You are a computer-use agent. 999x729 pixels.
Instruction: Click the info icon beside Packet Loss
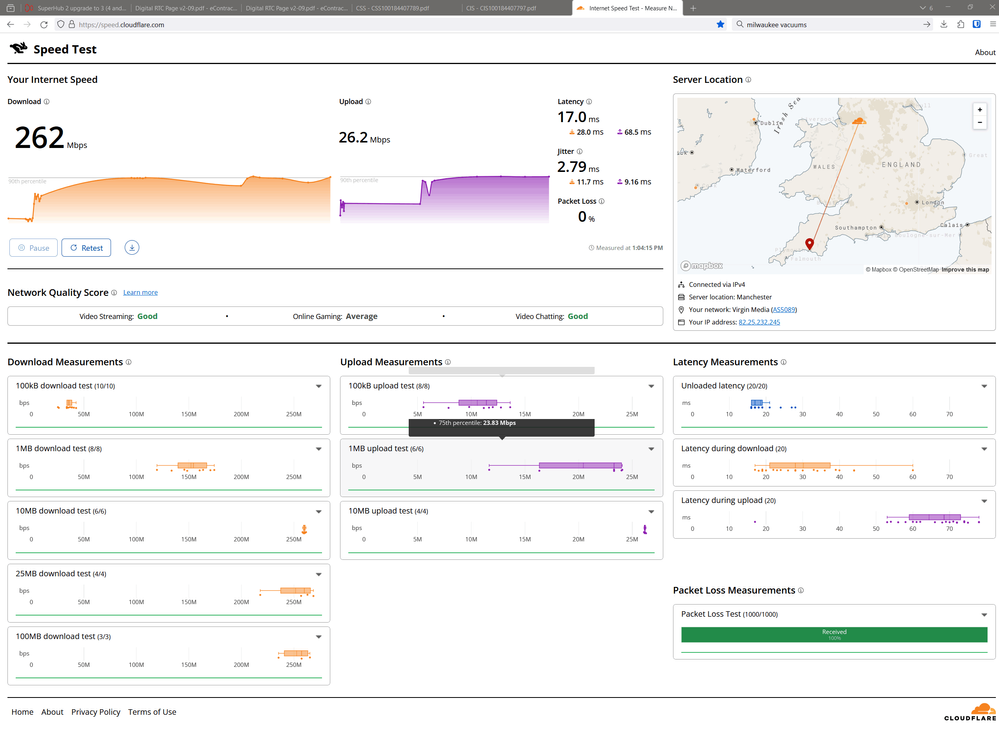tap(601, 201)
